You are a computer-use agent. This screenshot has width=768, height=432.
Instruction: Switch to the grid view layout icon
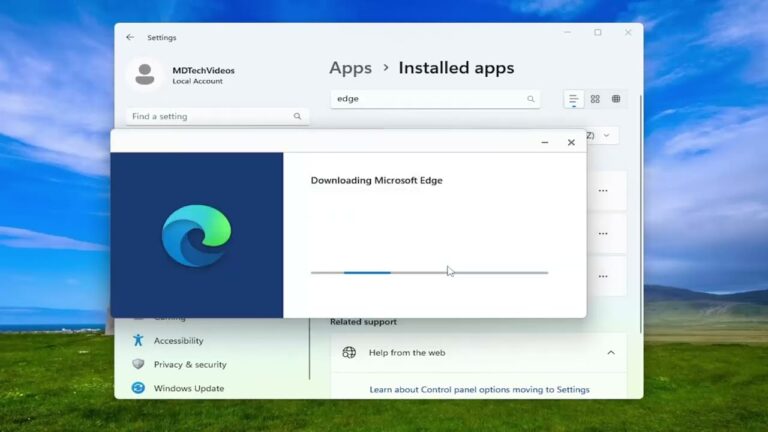[595, 99]
